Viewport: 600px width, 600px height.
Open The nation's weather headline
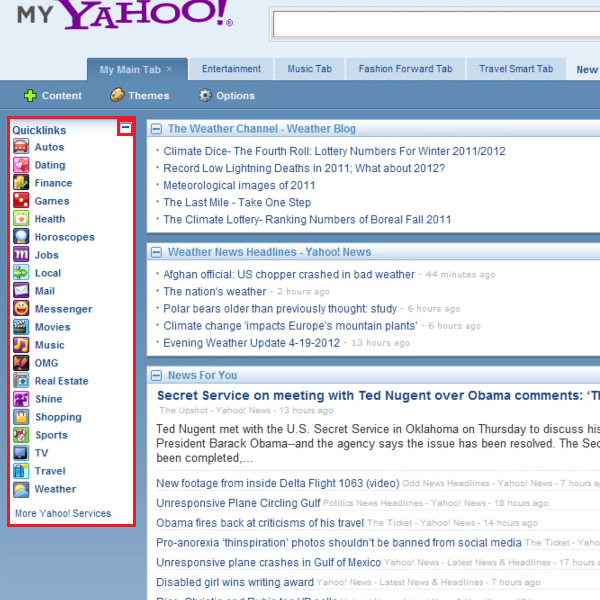[215, 292]
